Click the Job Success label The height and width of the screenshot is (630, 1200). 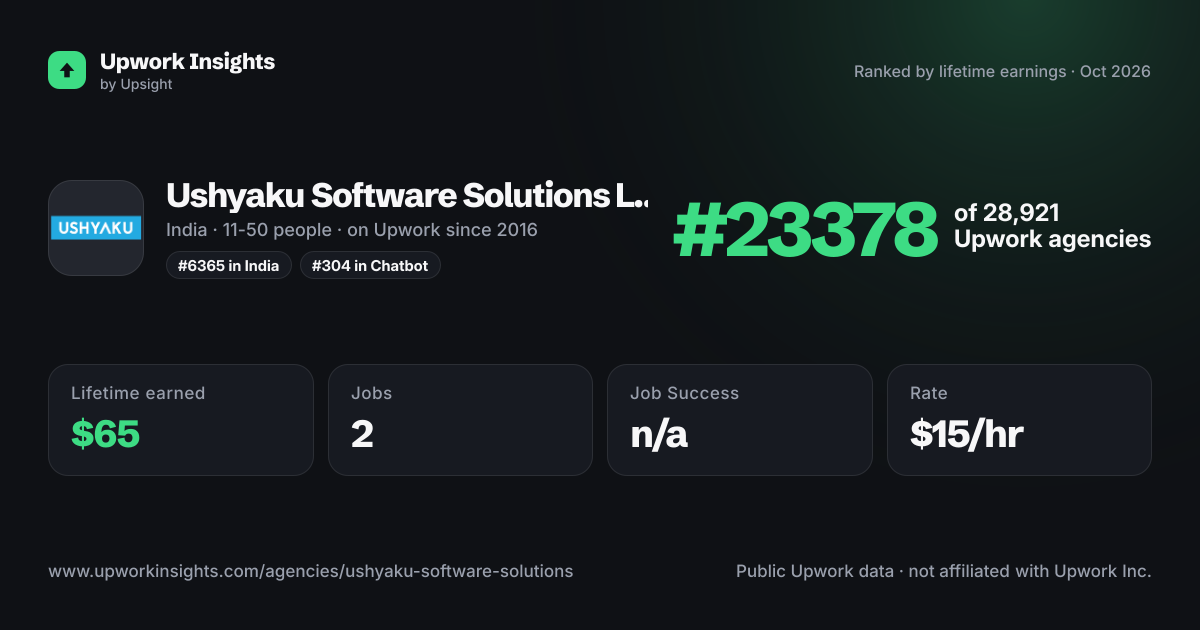684,393
